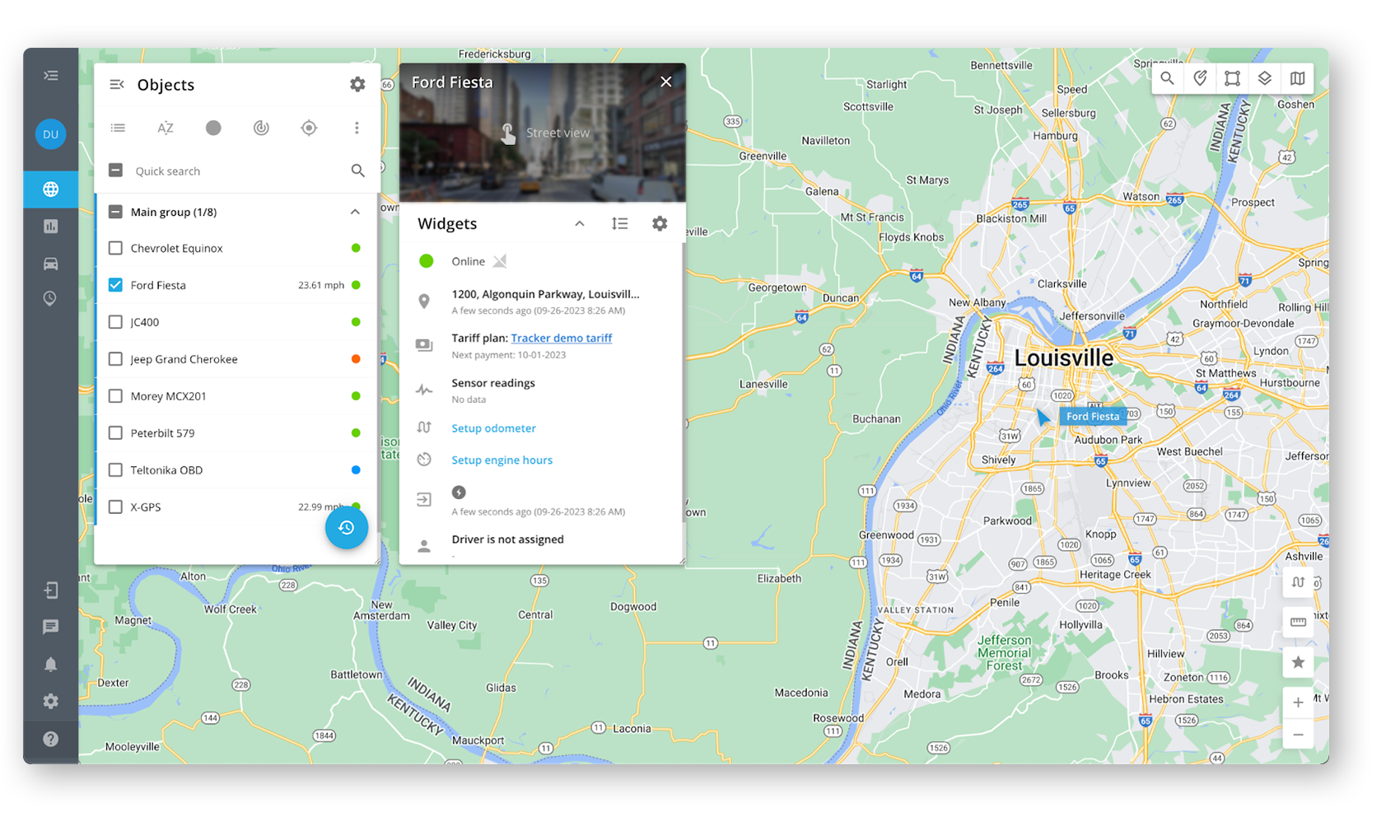Check the Peterbilt 579 checkbox
Screen dimensions: 1400x840
tap(116, 433)
